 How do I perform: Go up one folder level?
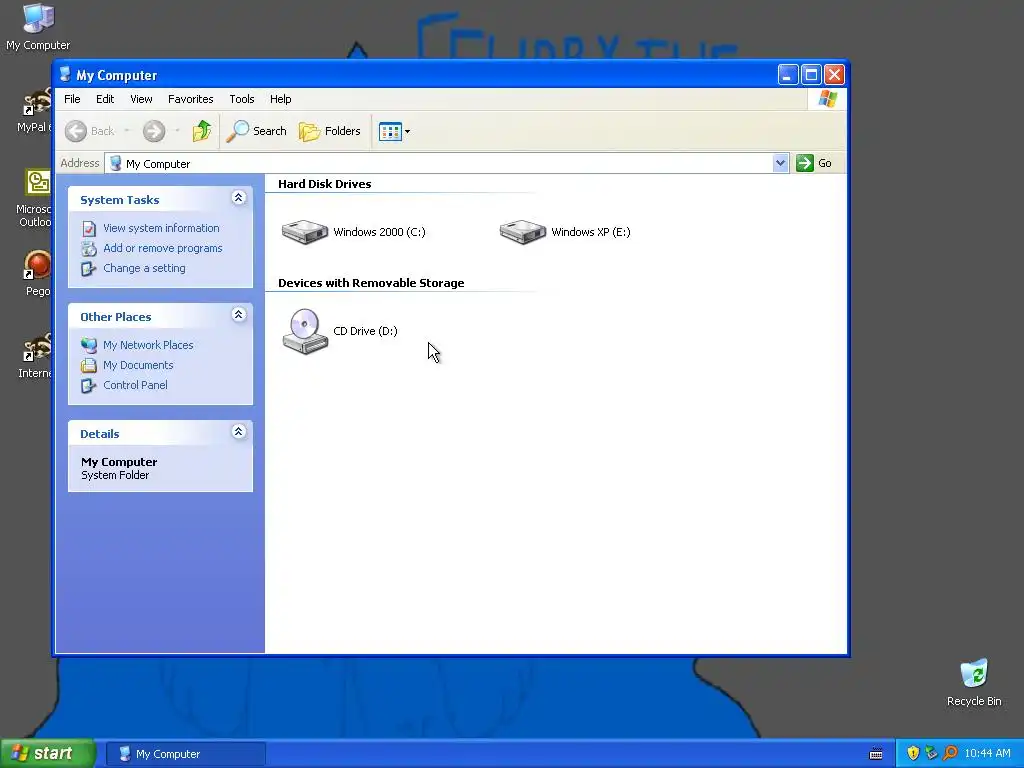click(202, 131)
